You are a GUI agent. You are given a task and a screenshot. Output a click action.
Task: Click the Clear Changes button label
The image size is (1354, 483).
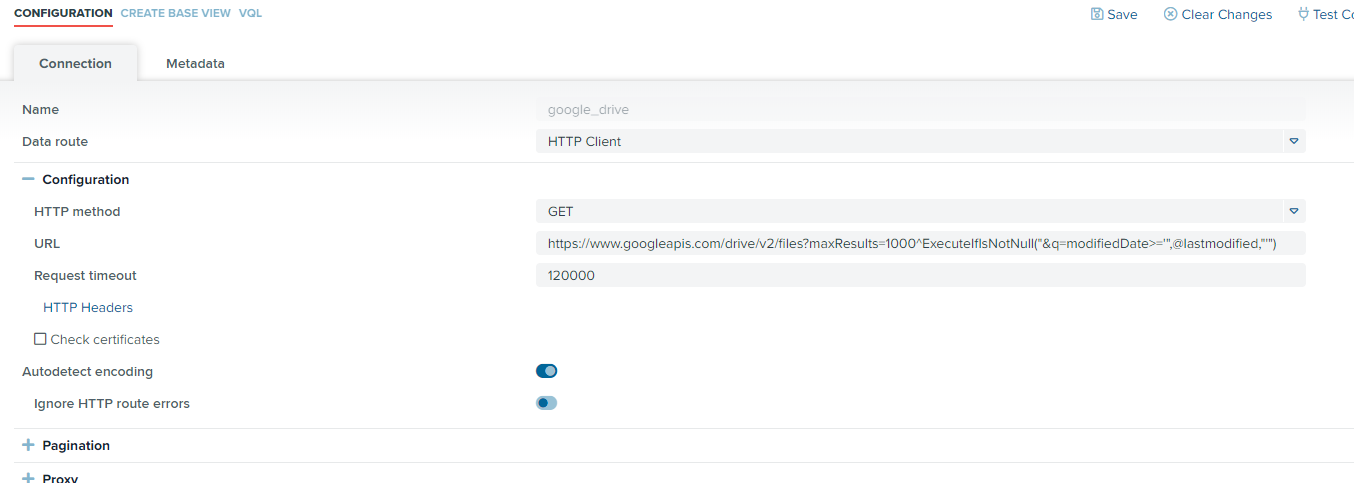(x=1227, y=15)
